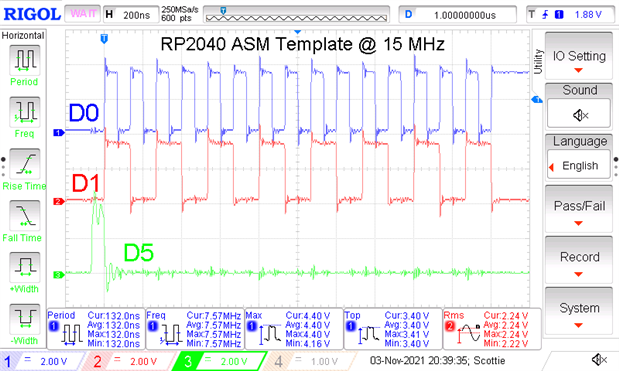
Task: Click the menu page dots left of Rise Time
Action: point(3,167)
